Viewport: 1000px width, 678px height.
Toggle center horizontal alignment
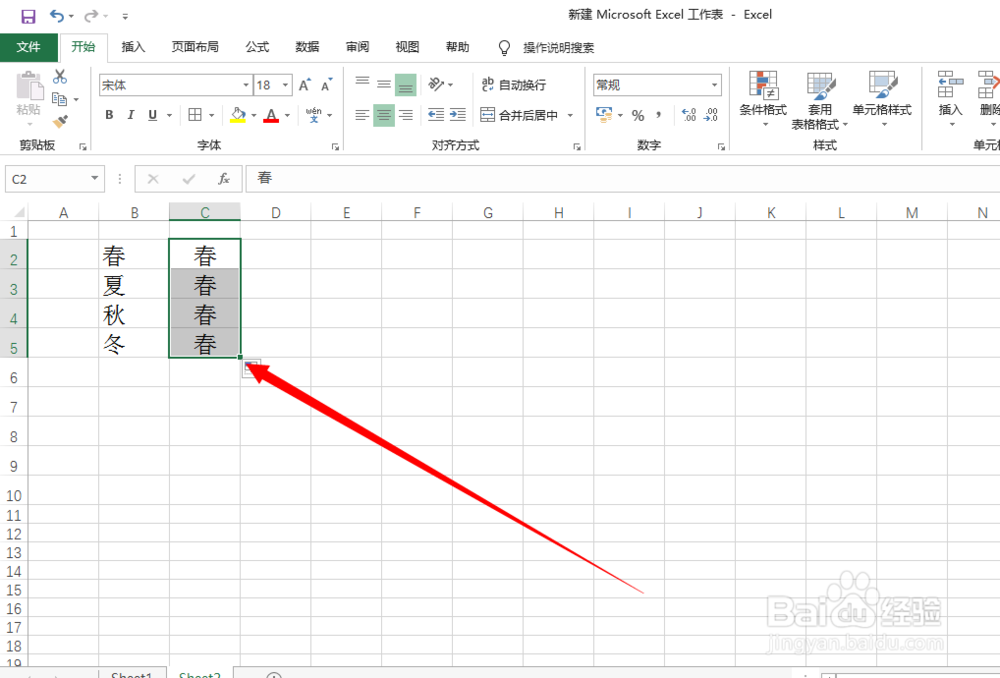click(384, 115)
